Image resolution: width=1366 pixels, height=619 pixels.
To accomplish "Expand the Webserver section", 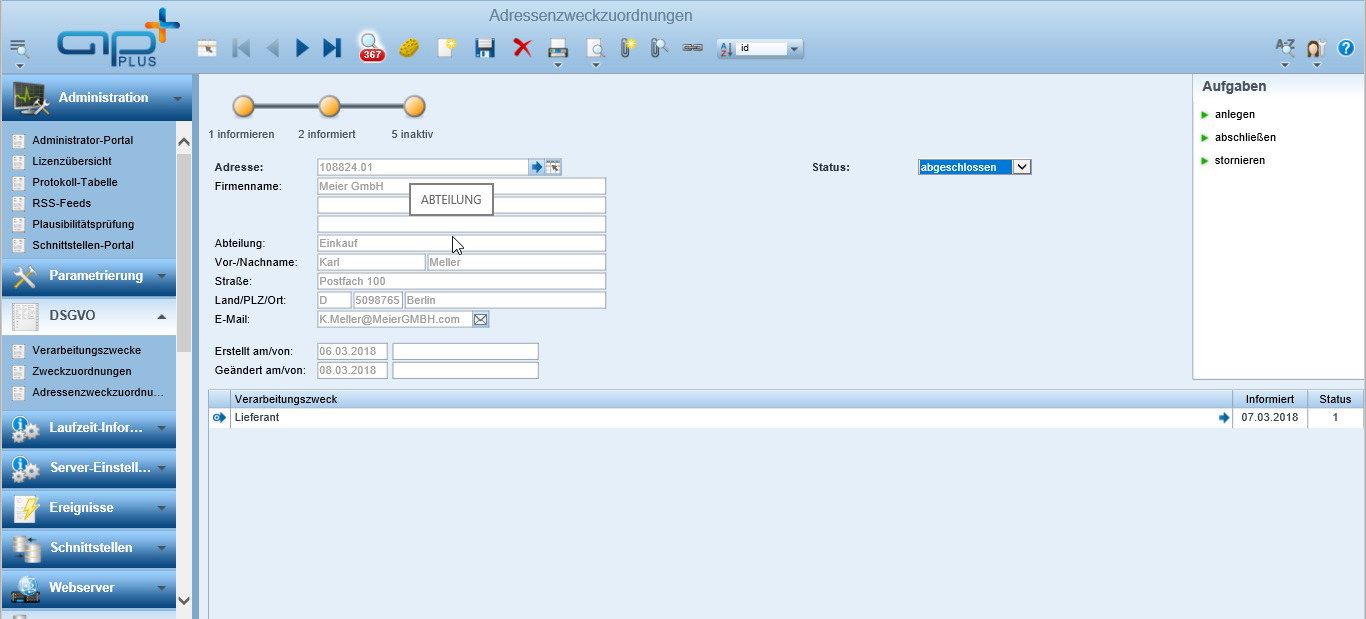I will point(89,588).
